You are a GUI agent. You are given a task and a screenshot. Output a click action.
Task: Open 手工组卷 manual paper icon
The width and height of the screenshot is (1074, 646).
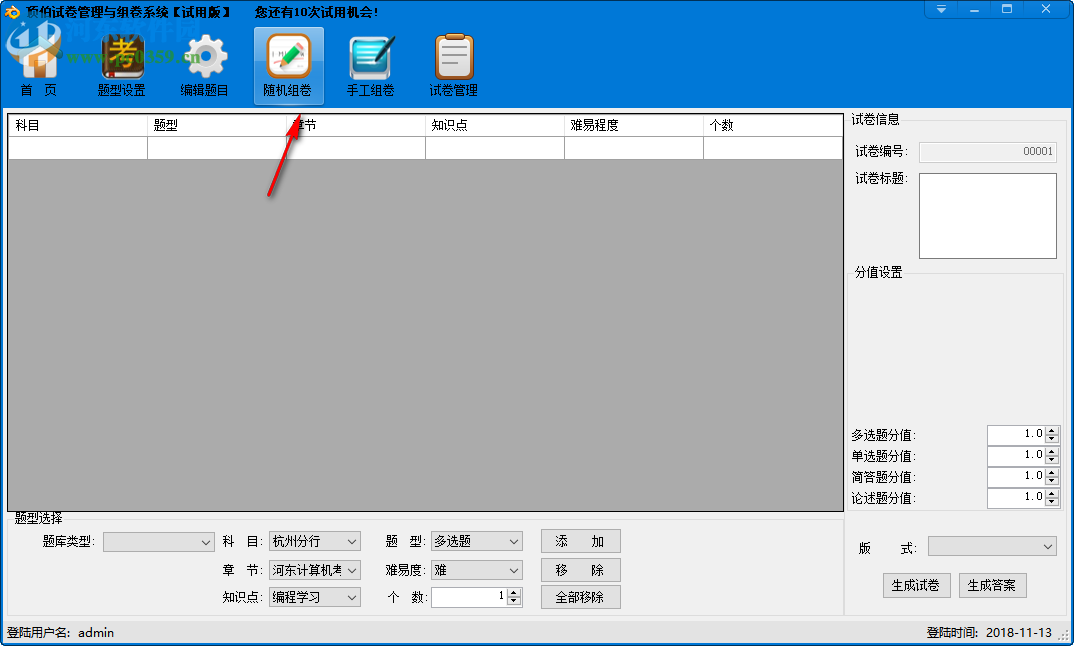click(371, 66)
